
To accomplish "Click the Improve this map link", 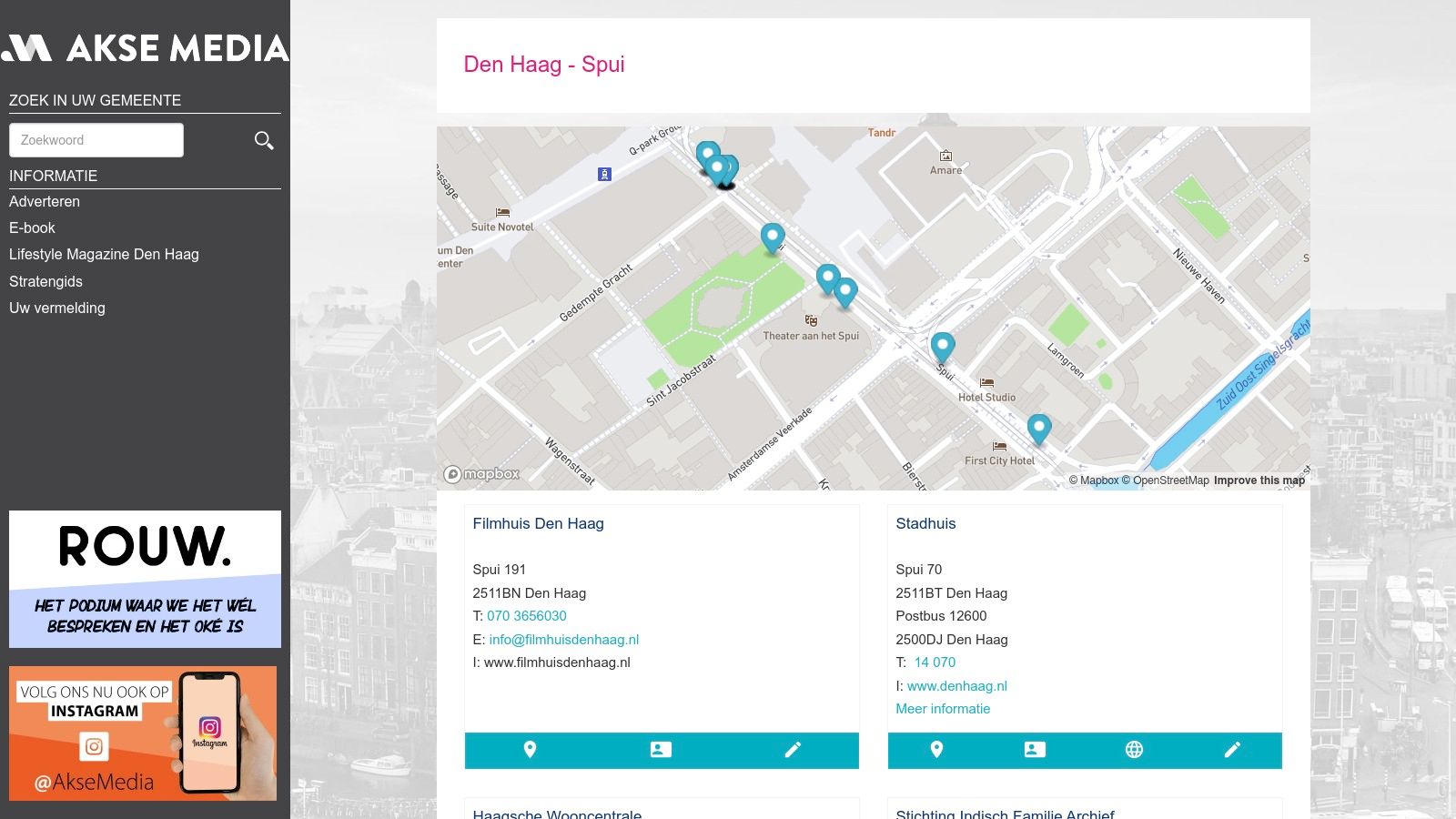I will pyautogui.click(x=1259, y=480).
